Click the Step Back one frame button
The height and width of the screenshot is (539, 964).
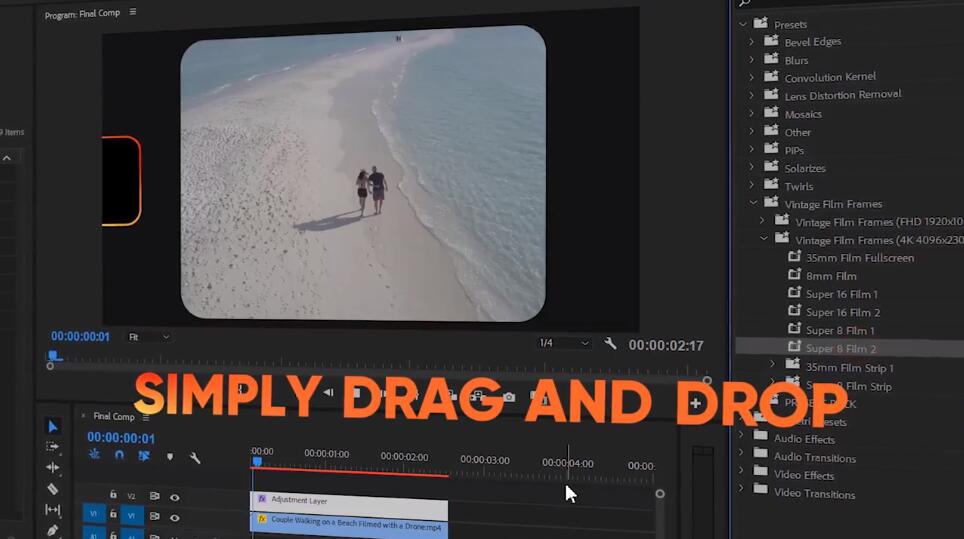coord(329,392)
